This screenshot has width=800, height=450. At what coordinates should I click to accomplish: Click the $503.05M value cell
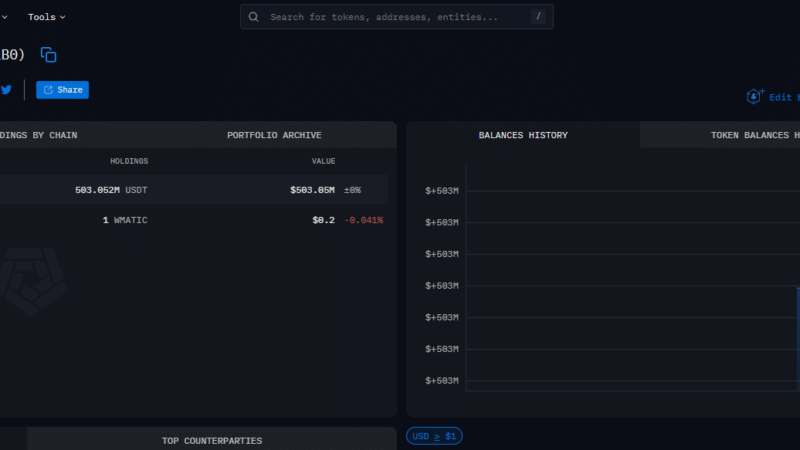pyautogui.click(x=312, y=190)
